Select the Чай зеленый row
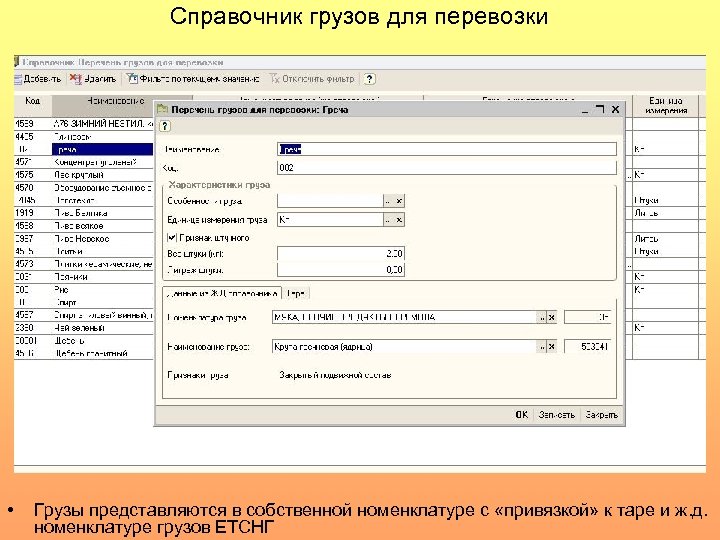 click(x=84, y=328)
